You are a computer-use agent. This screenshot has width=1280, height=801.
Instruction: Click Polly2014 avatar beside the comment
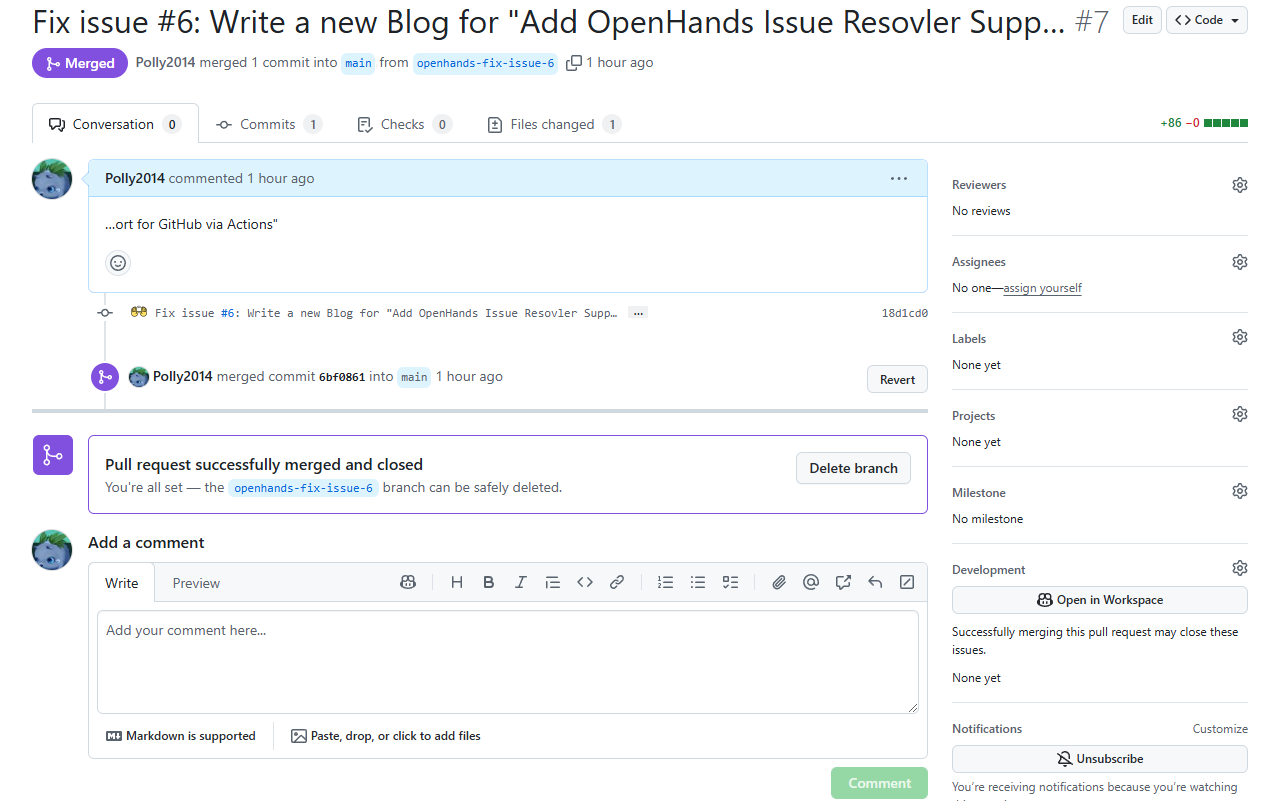52,179
